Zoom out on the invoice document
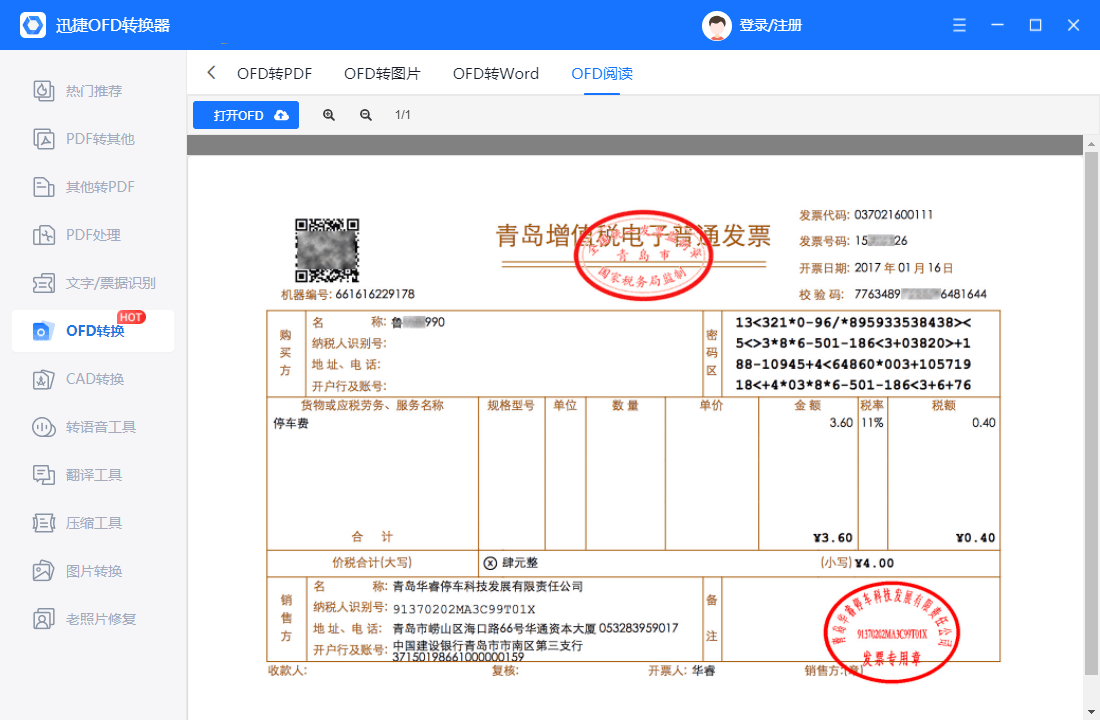This screenshot has width=1100, height=720. [366, 114]
